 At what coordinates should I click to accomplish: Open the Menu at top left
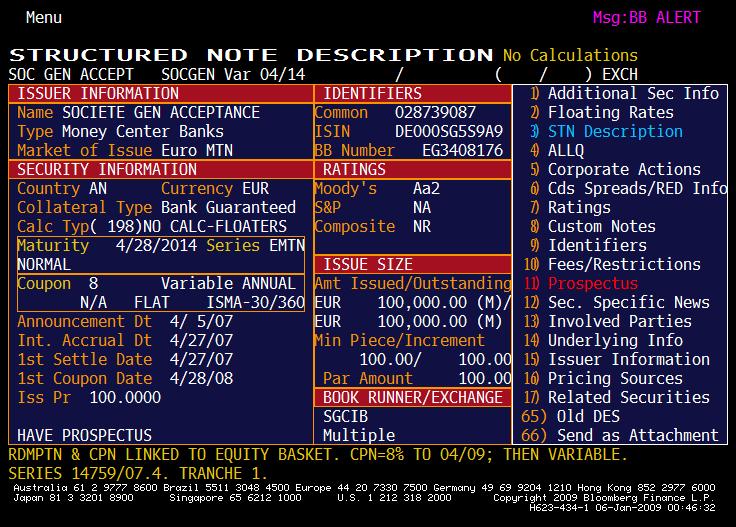pos(44,18)
